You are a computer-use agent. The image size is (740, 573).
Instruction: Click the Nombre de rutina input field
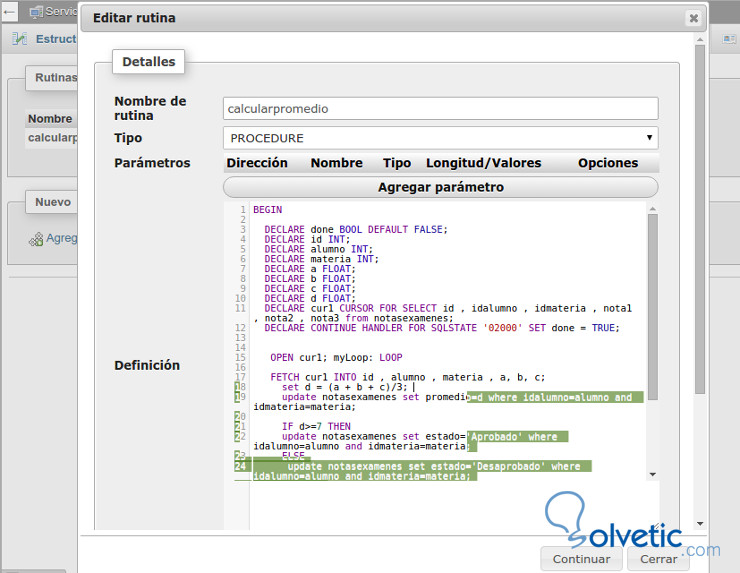440,109
